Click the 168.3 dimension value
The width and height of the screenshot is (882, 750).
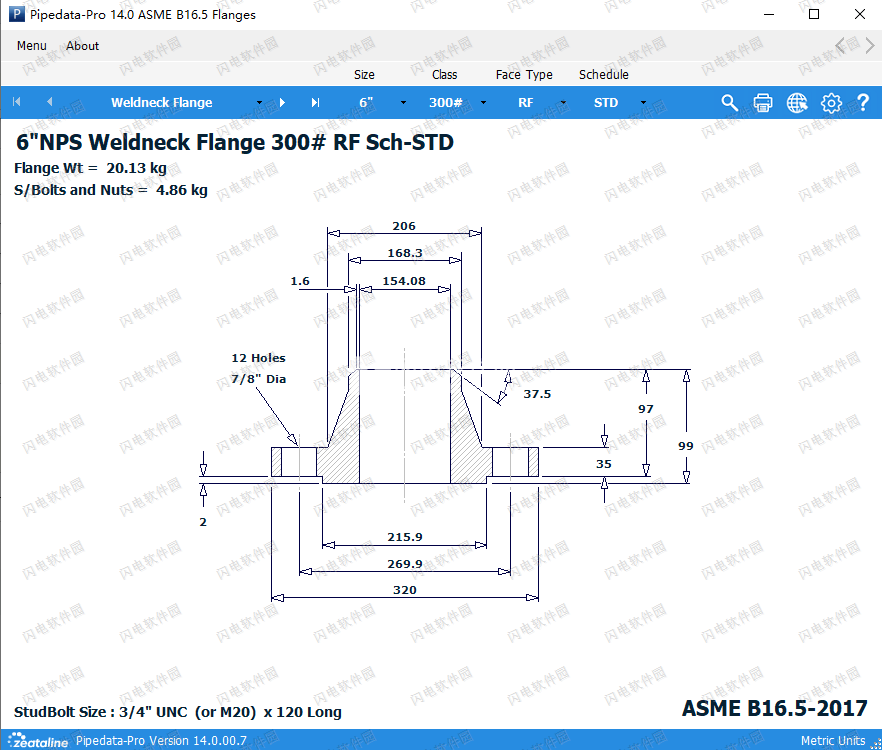(x=404, y=253)
